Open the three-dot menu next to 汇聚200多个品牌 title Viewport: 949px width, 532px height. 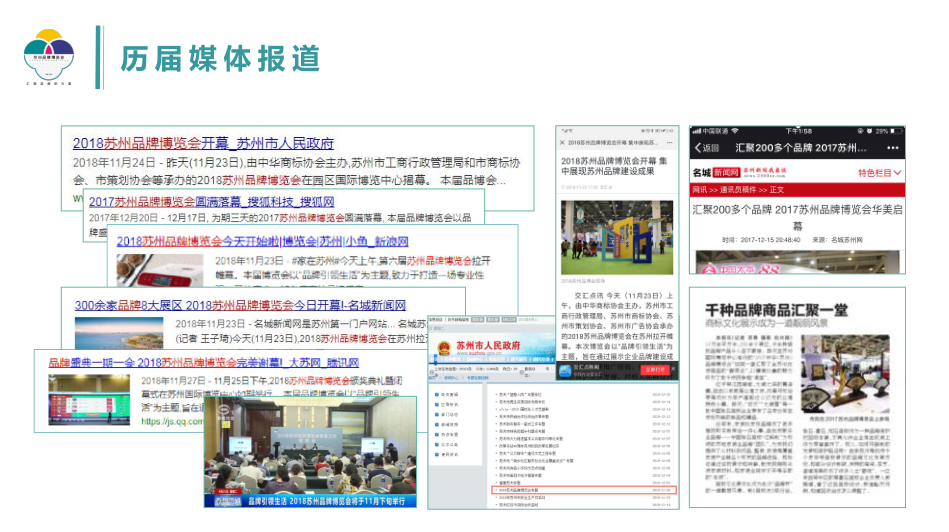[893, 148]
